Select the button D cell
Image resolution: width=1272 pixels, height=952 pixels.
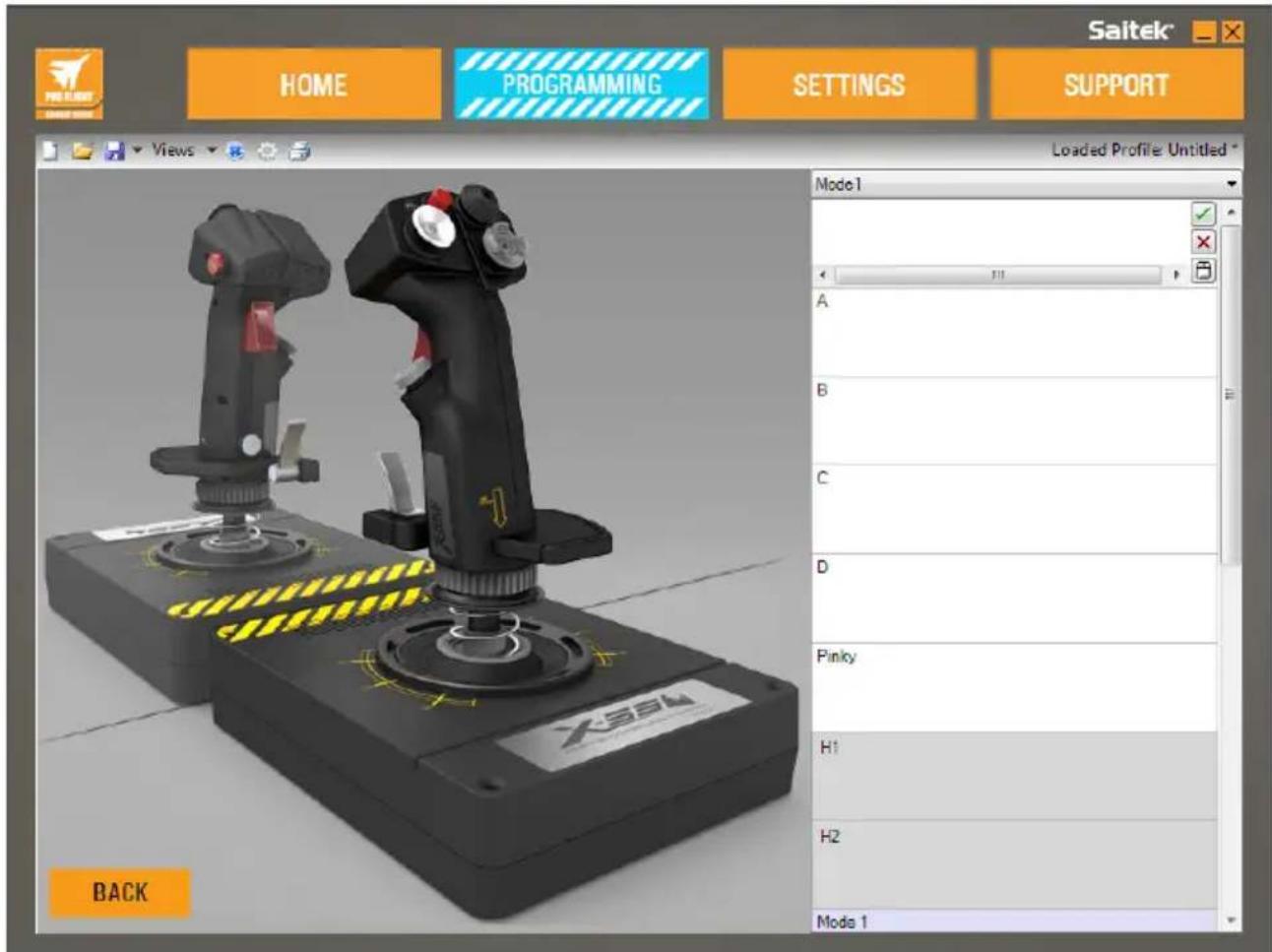tap(1014, 599)
